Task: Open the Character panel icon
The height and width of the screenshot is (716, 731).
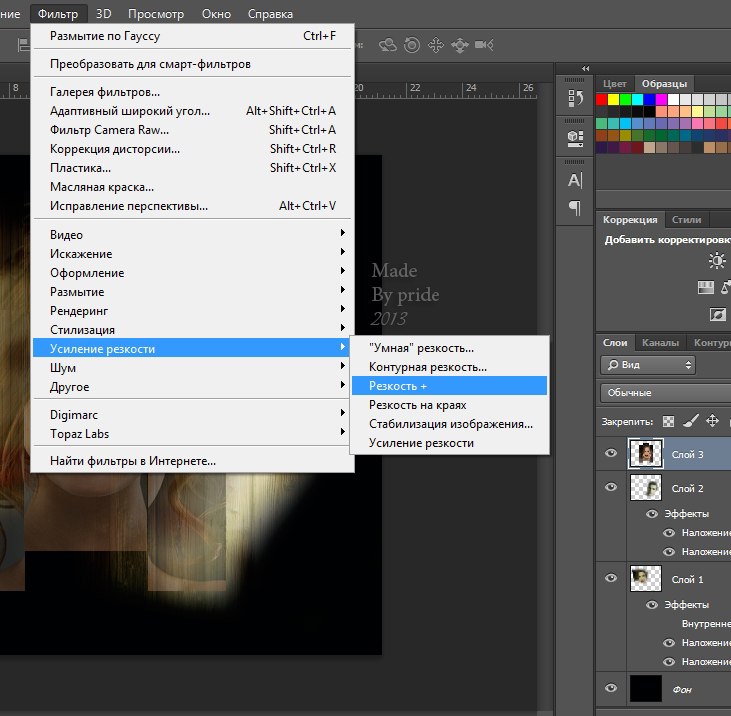Action: pyautogui.click(x=575, y=181)
